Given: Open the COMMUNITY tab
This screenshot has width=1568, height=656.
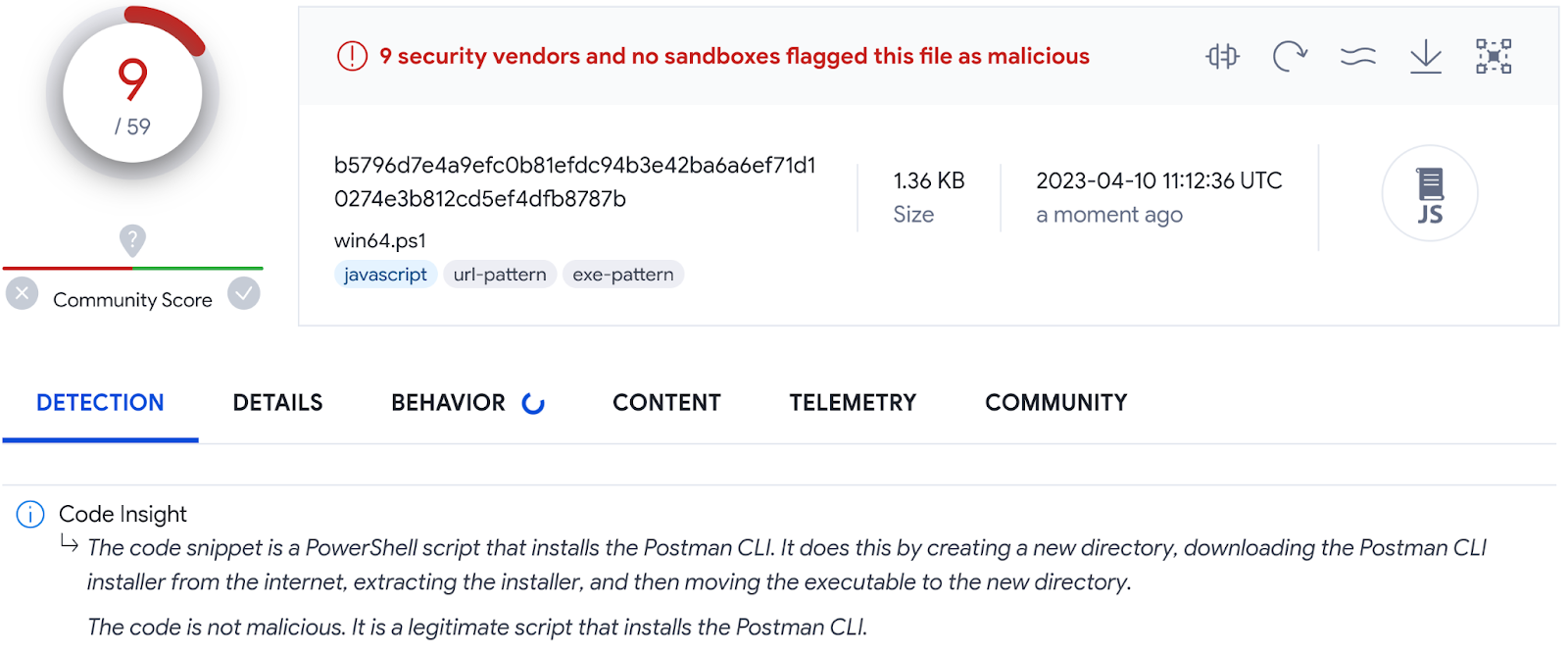Looking at the screenshot, I should pyautogui.click(x=1056, y=403).
